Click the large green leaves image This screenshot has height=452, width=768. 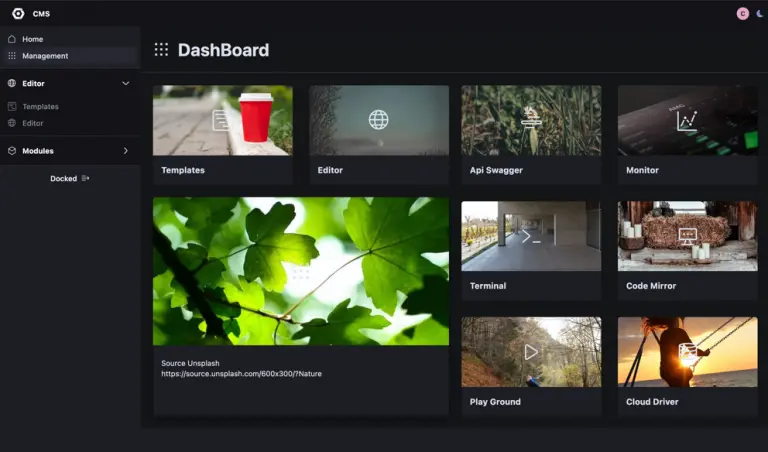pos(300,270)
